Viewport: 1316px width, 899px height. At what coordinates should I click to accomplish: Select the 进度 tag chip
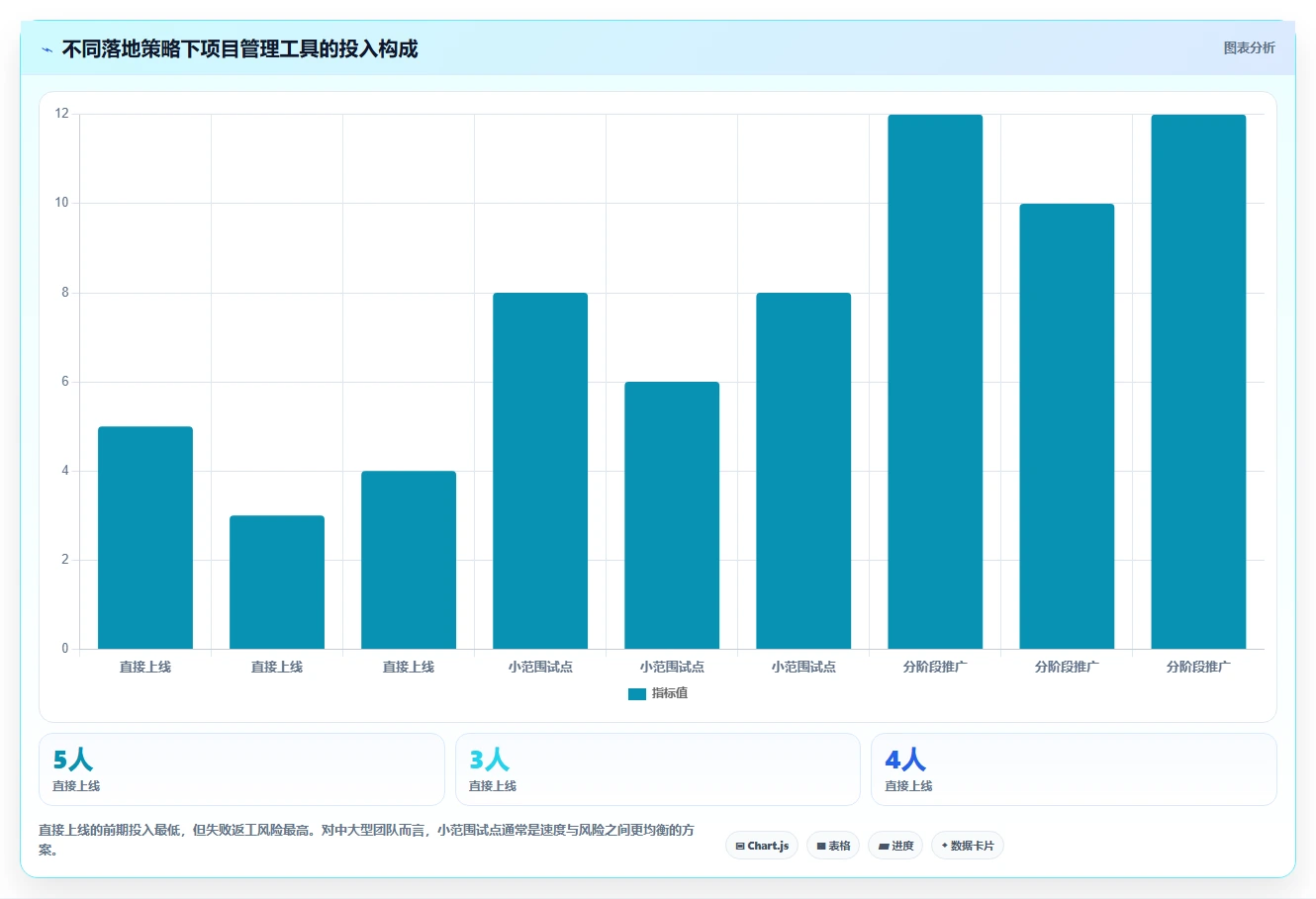895,846
